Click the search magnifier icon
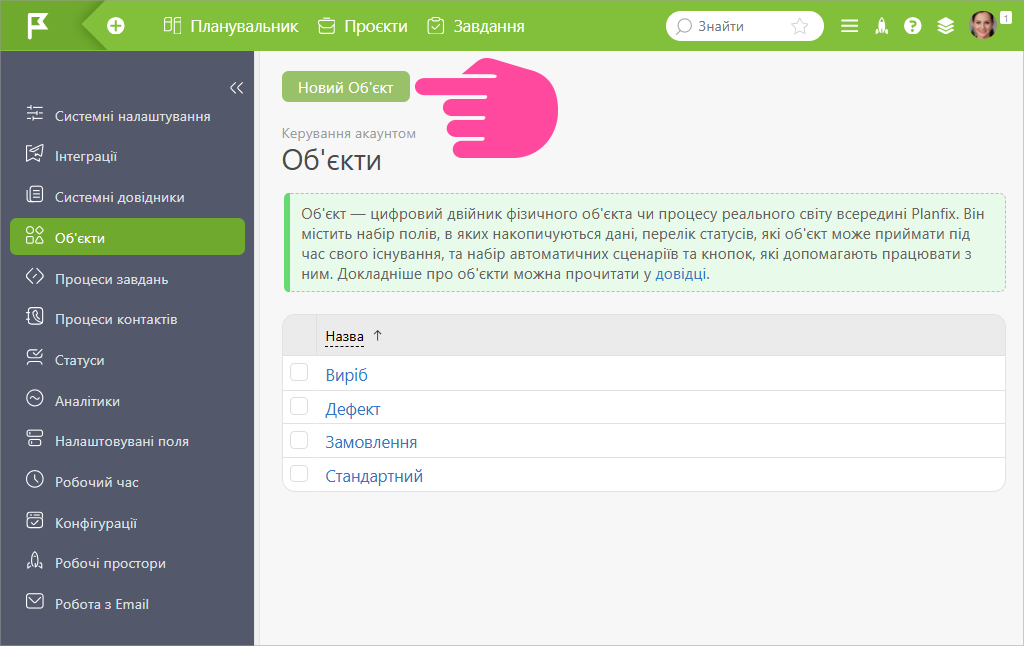The width and height of the screenshot is (1024, 646). coord(684,26)
